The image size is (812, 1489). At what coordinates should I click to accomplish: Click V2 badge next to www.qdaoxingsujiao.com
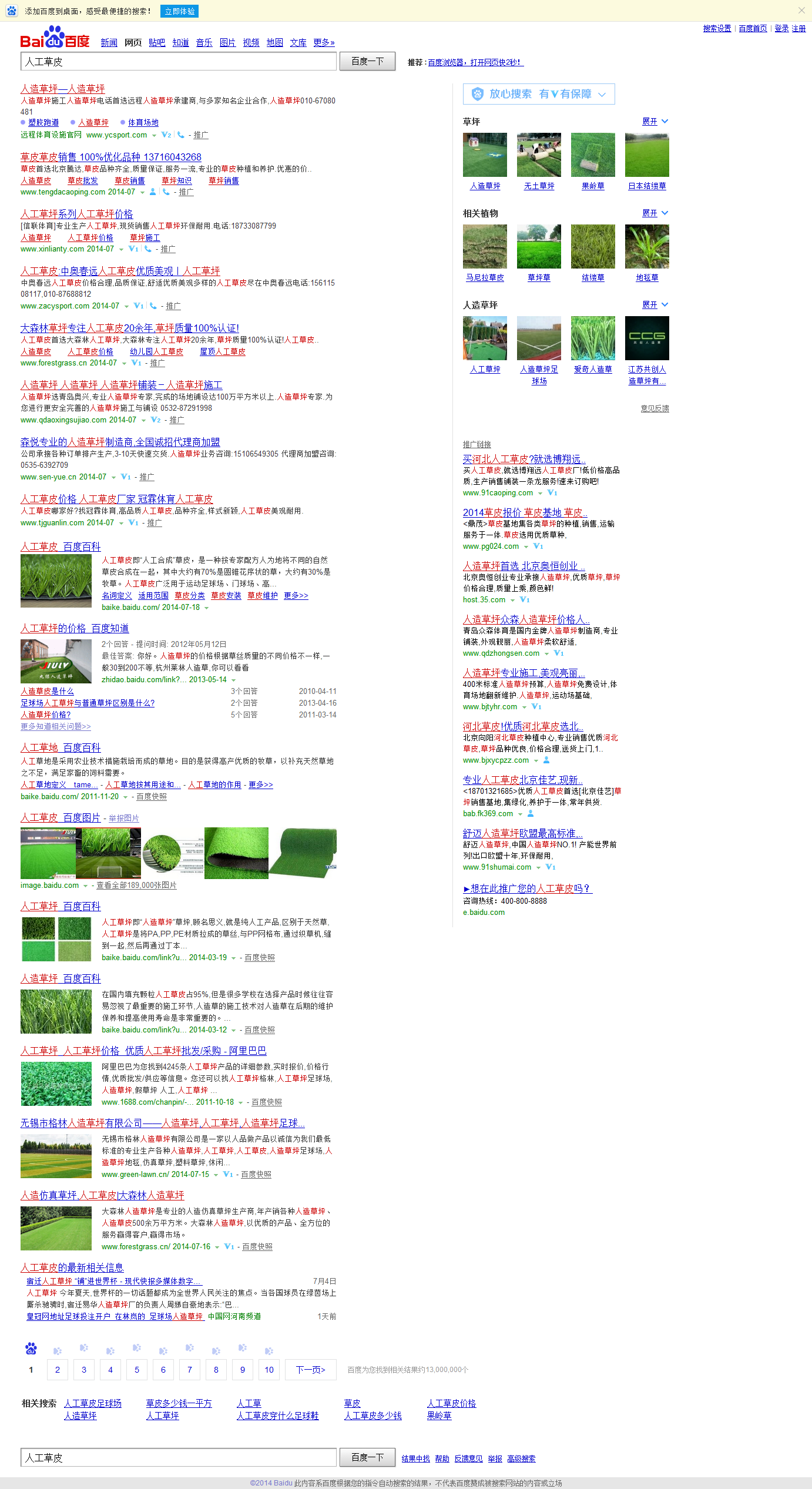click(156, 420)
